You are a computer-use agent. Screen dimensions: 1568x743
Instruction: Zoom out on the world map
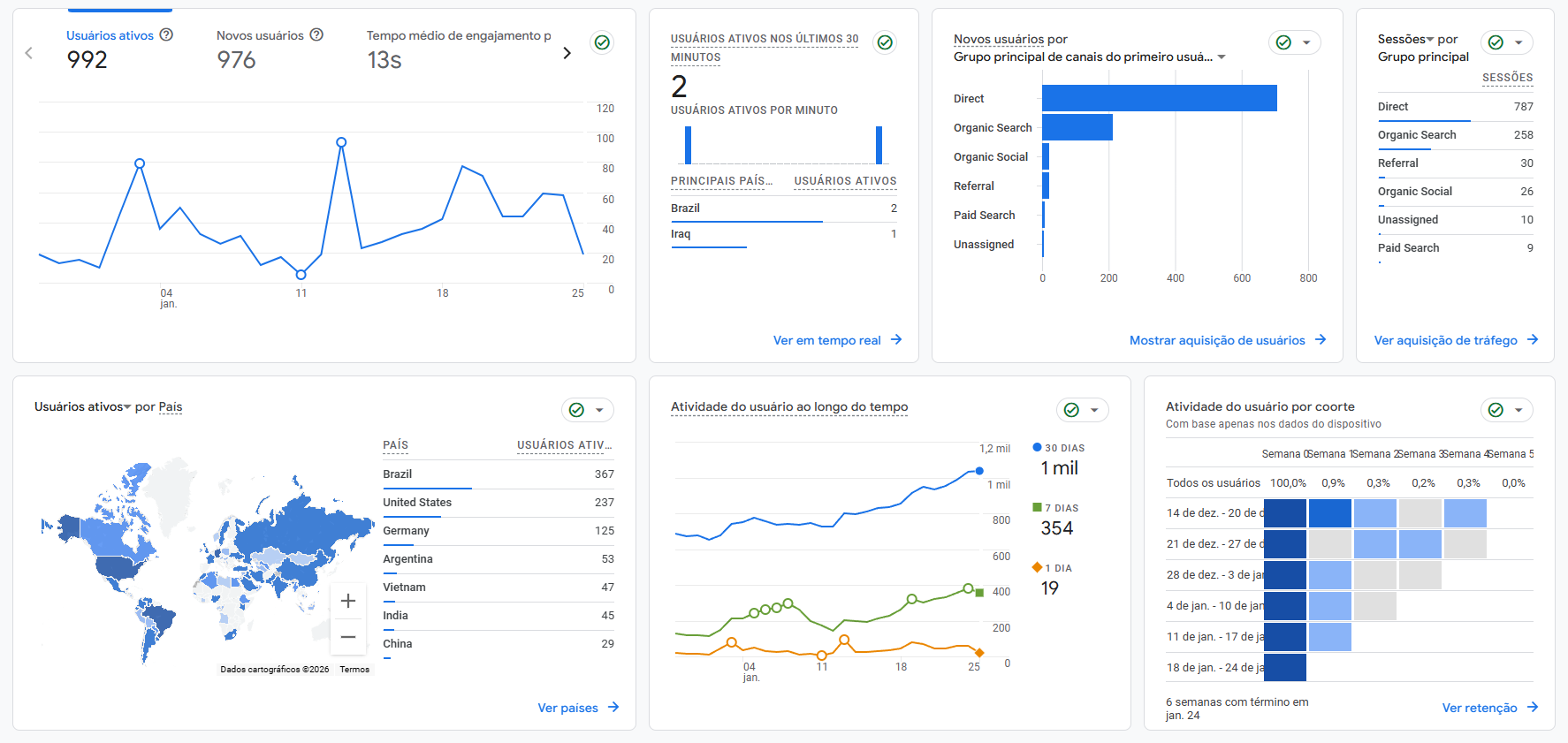[x=348, y=637]
